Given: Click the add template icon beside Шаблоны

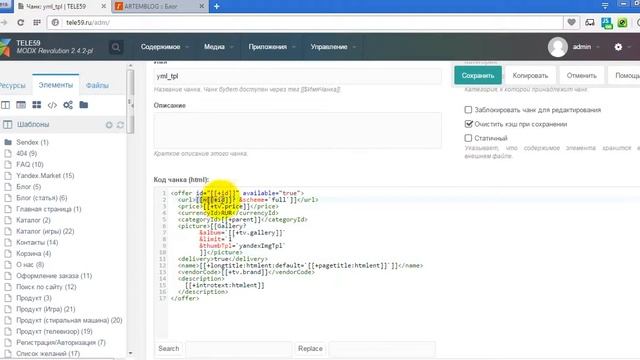Looking at the screenshot, I should pyautogui.click(x=109, y=125).
